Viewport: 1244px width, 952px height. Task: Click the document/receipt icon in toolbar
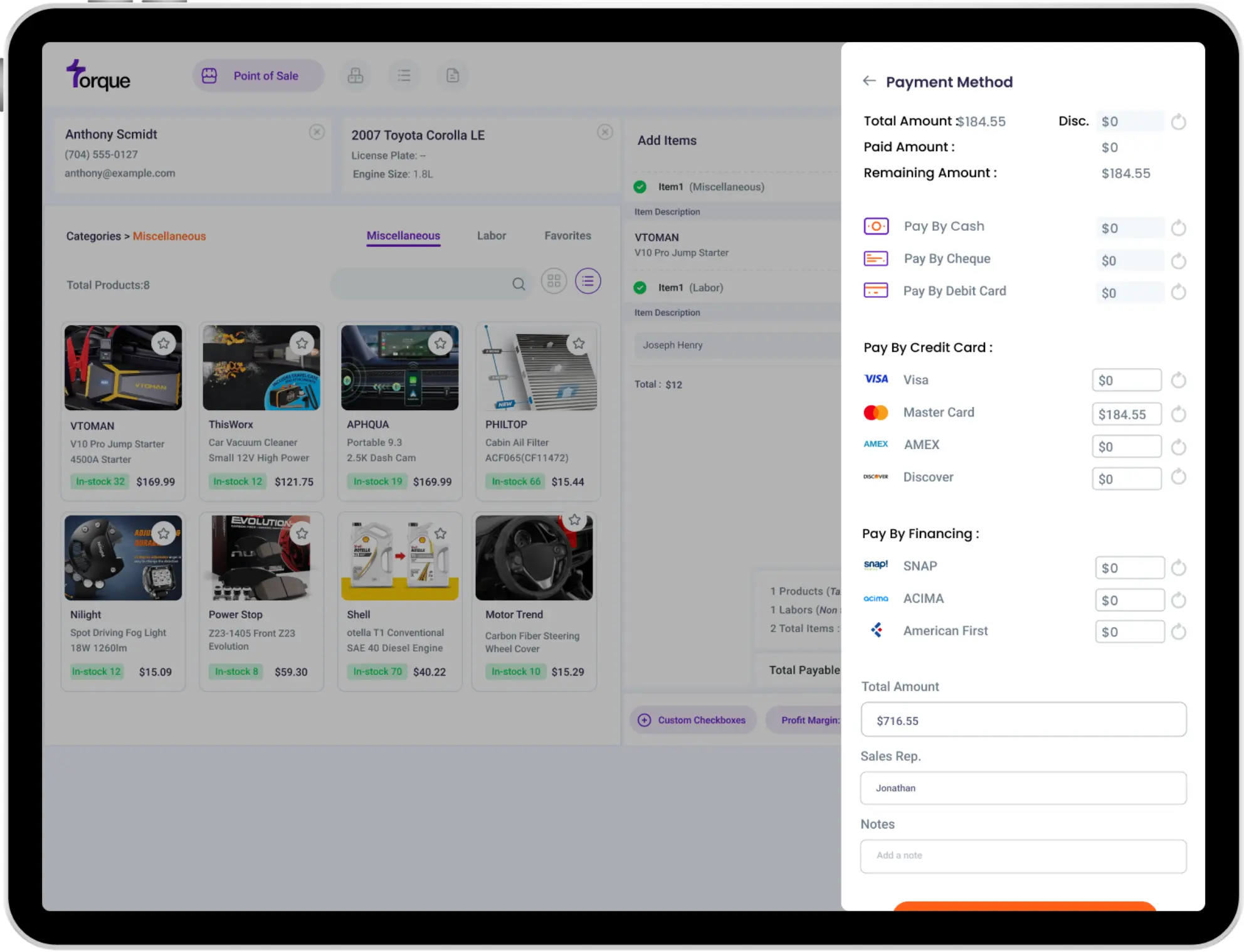(454, 75)
